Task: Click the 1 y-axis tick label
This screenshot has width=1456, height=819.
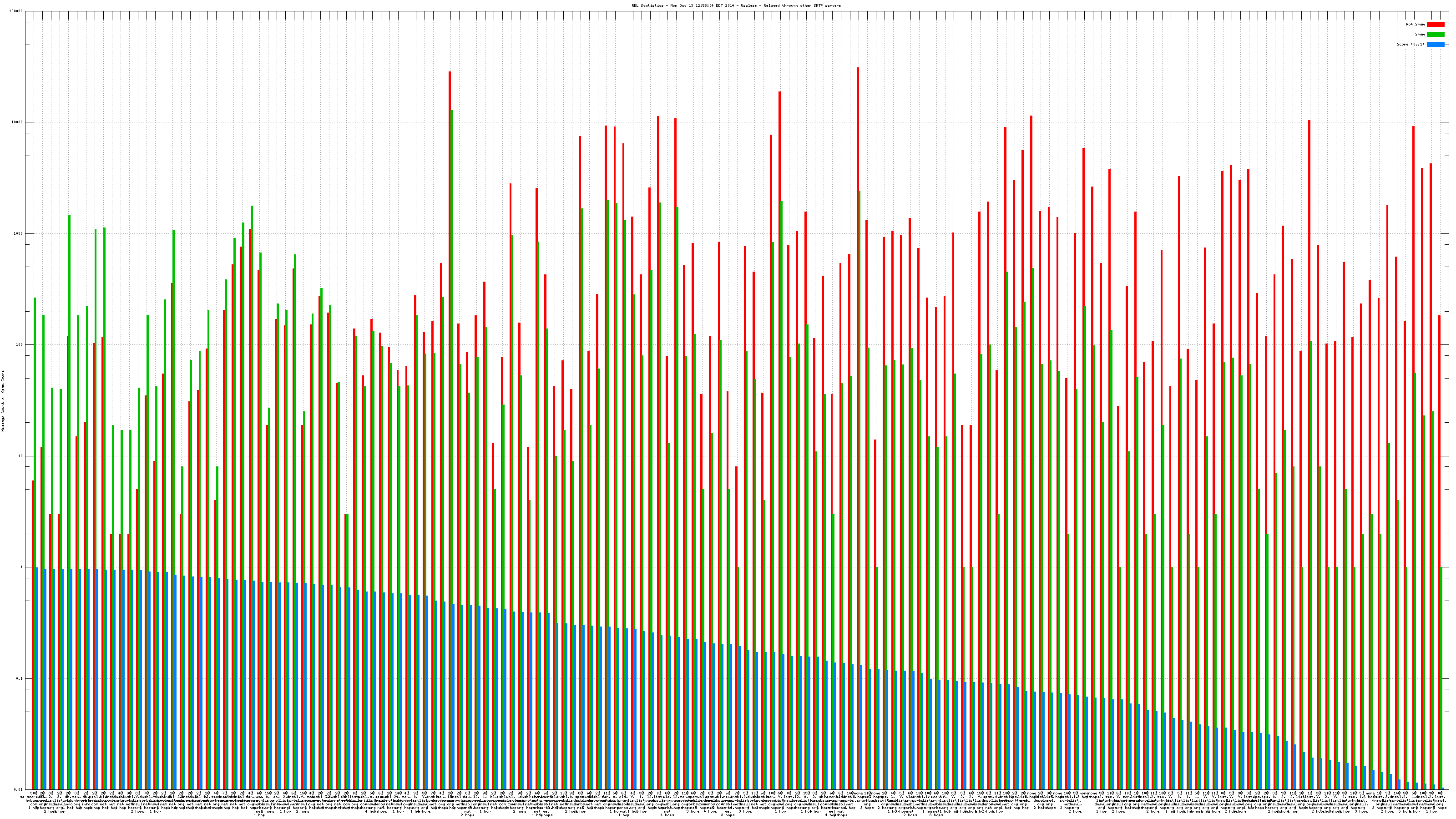Action: (22, 567)
